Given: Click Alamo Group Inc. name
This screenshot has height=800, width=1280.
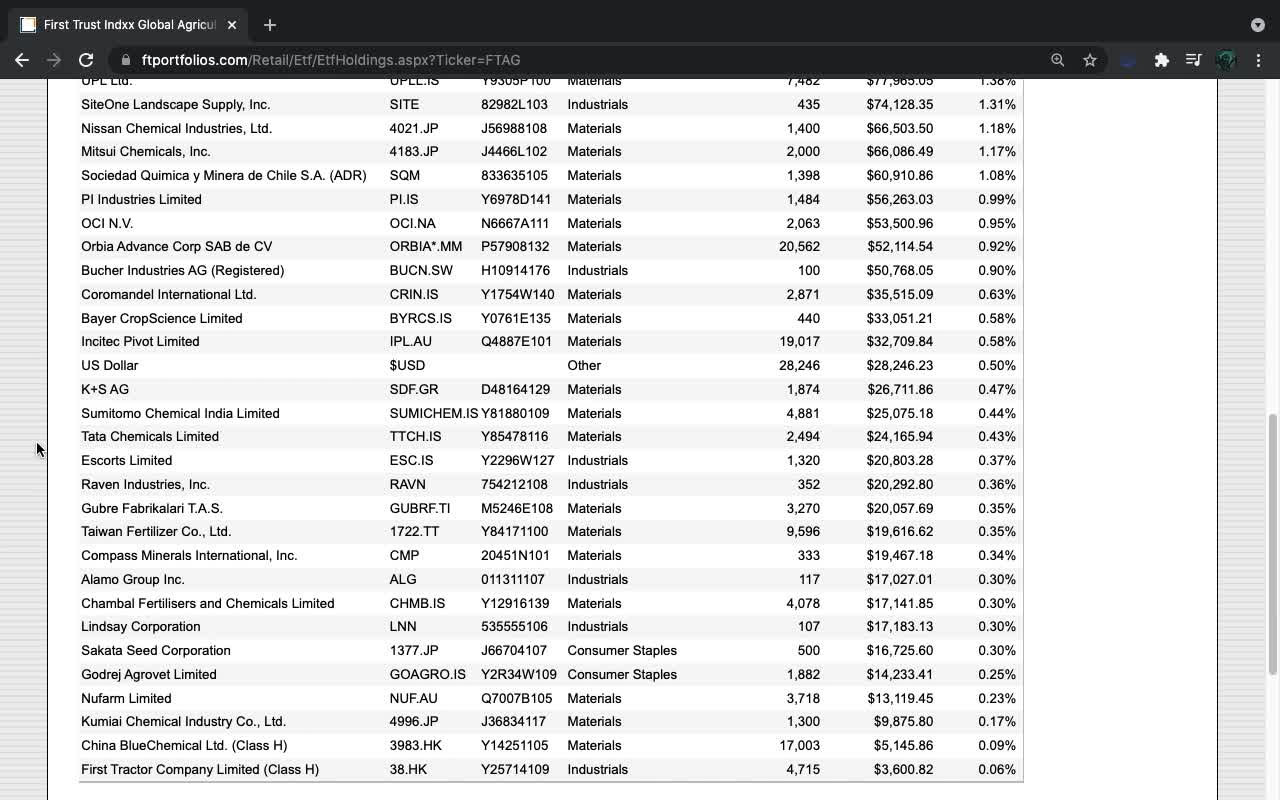Looking at the screenshot, I should [x=133, y=579].
